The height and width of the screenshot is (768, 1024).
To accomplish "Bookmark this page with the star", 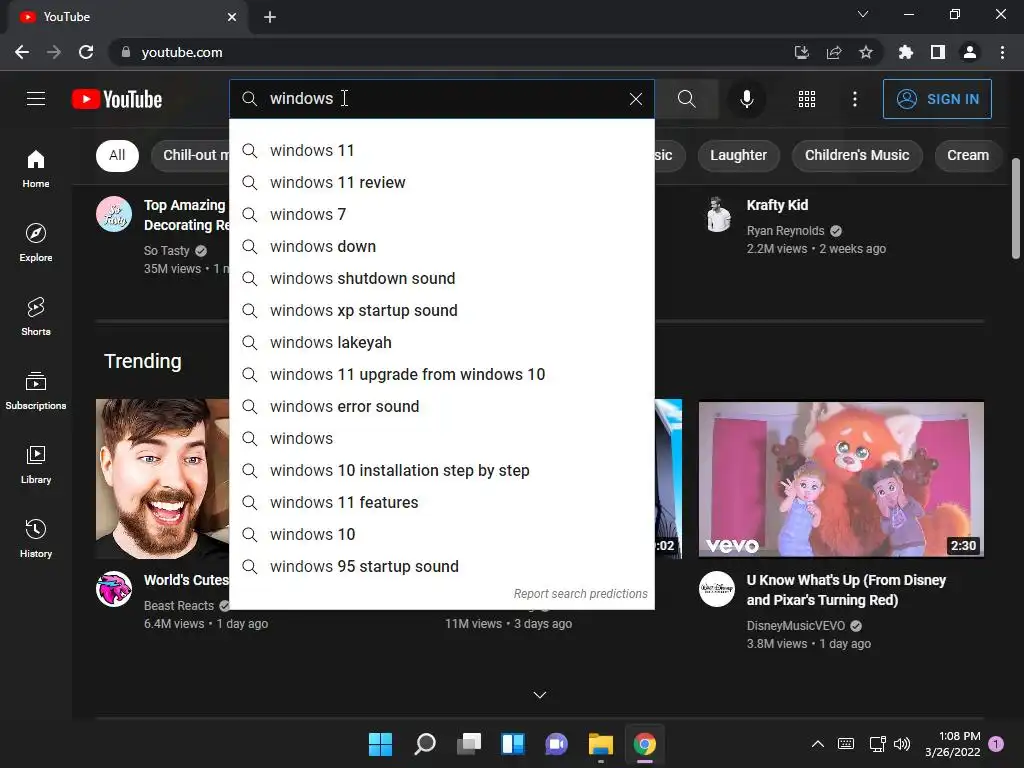I will point(865,52).
